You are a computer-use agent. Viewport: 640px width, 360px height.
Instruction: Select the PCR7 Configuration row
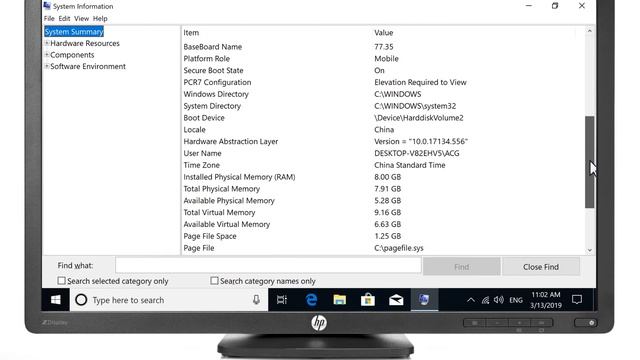point(383,82)
